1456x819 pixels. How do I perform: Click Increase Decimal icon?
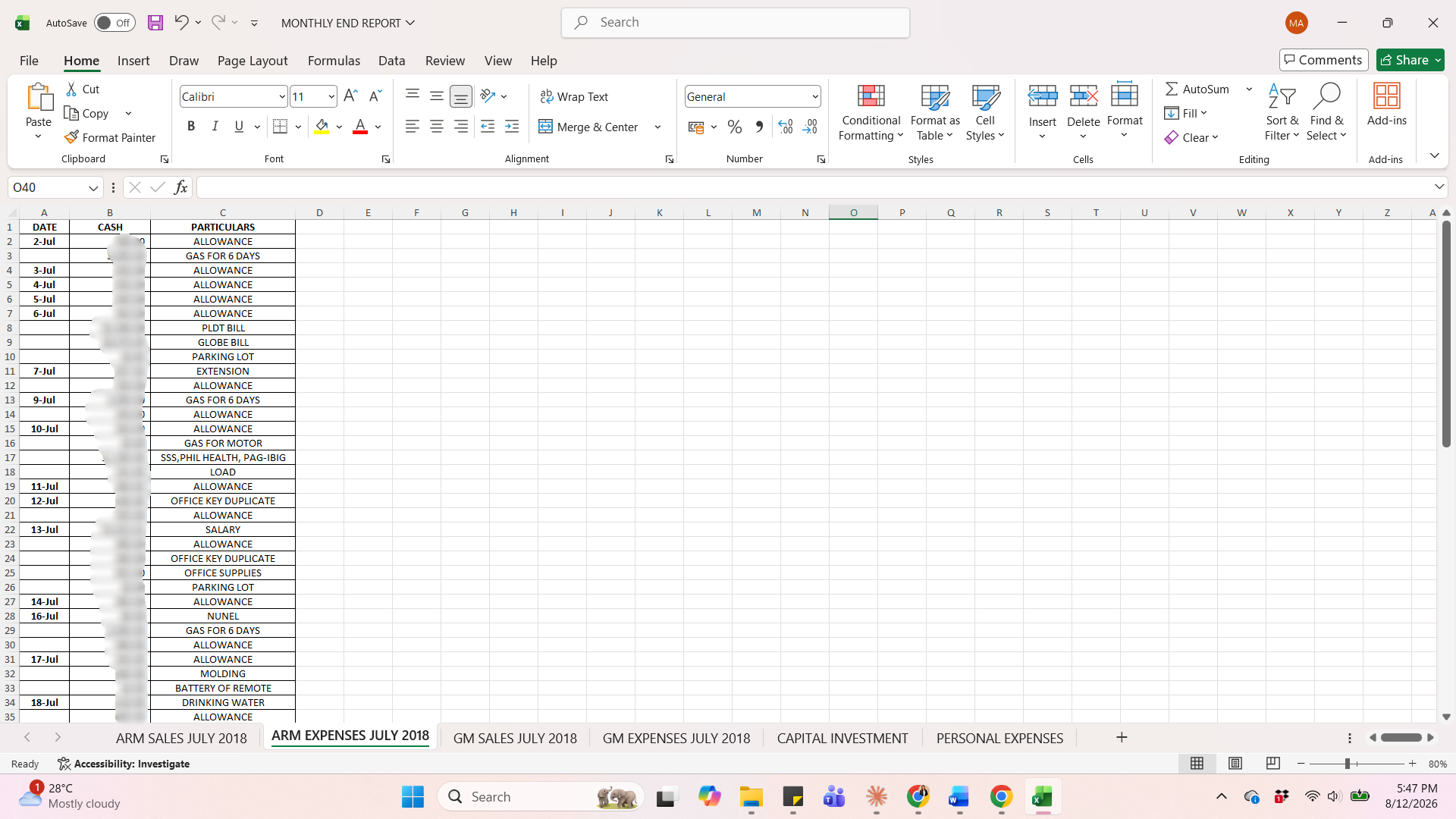tap(786, 127)
